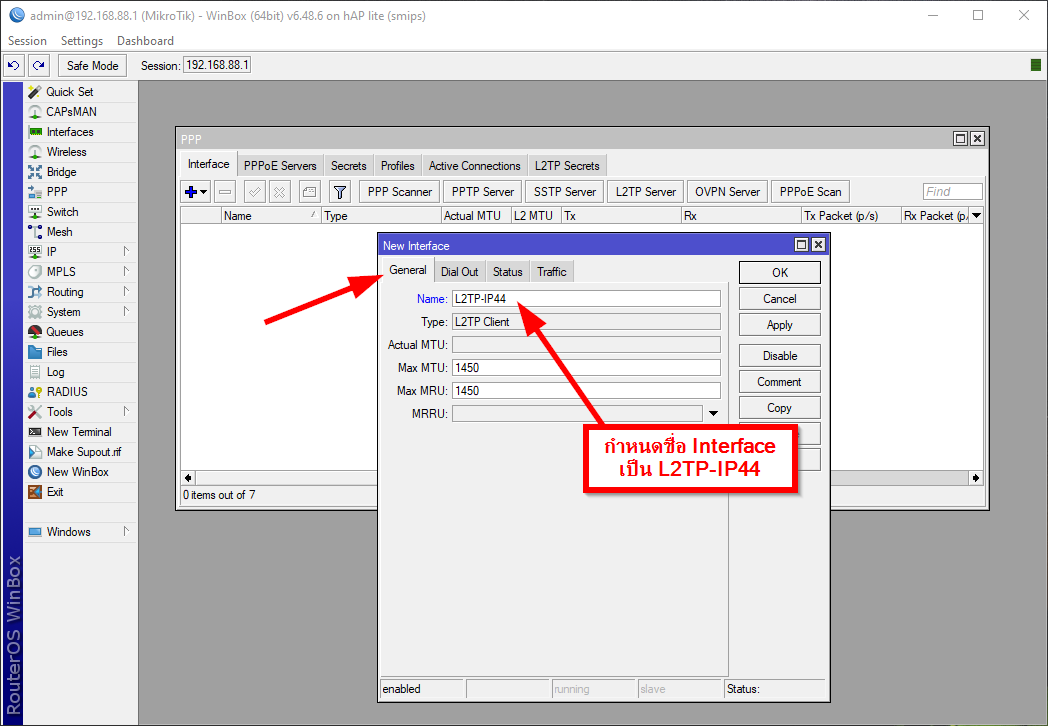The width and height of the screenshot is (1048, 726).
Task: Click the Max MRU field
Action: [586, 390]
